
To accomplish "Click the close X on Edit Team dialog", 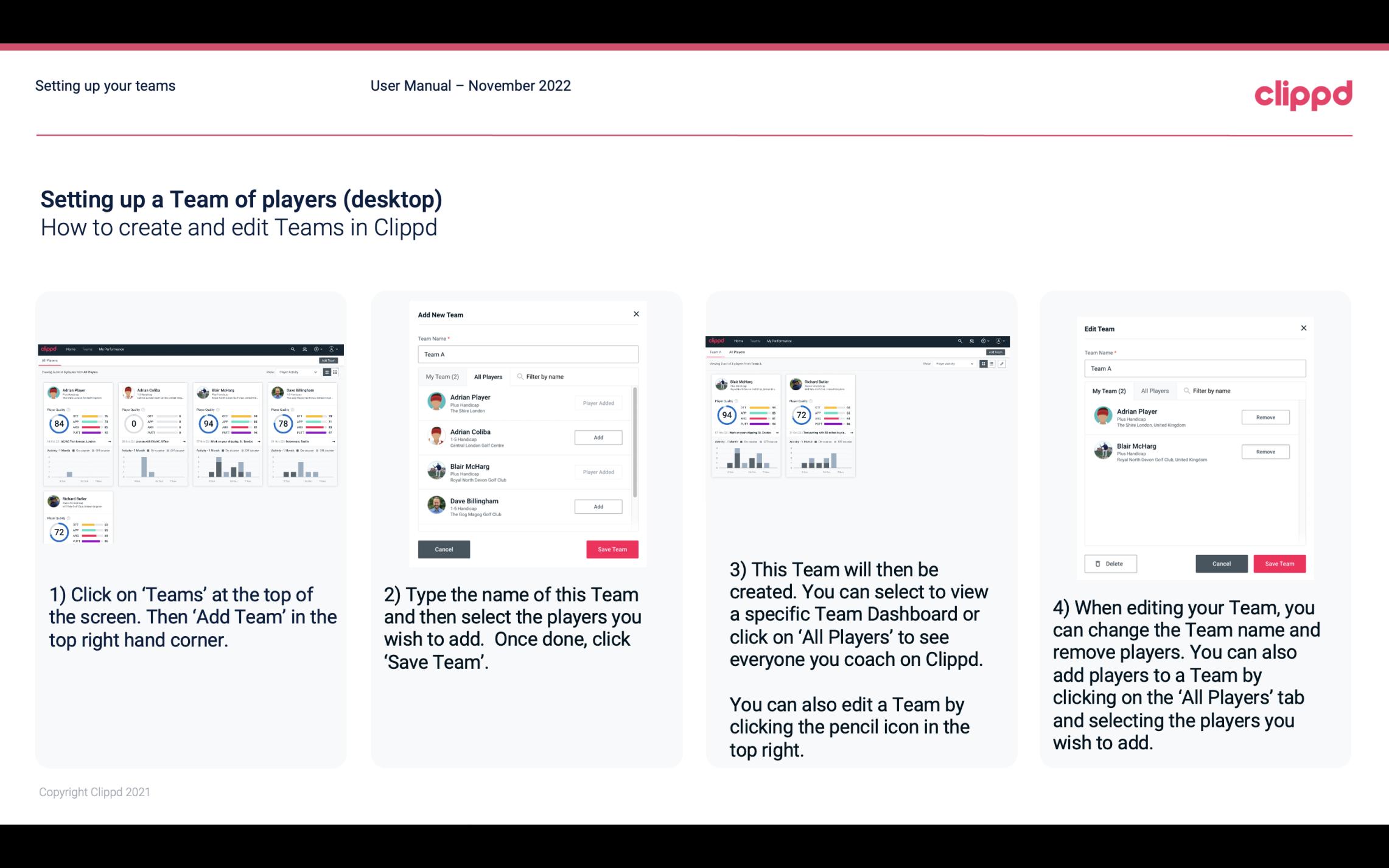I will point(1302,329).
